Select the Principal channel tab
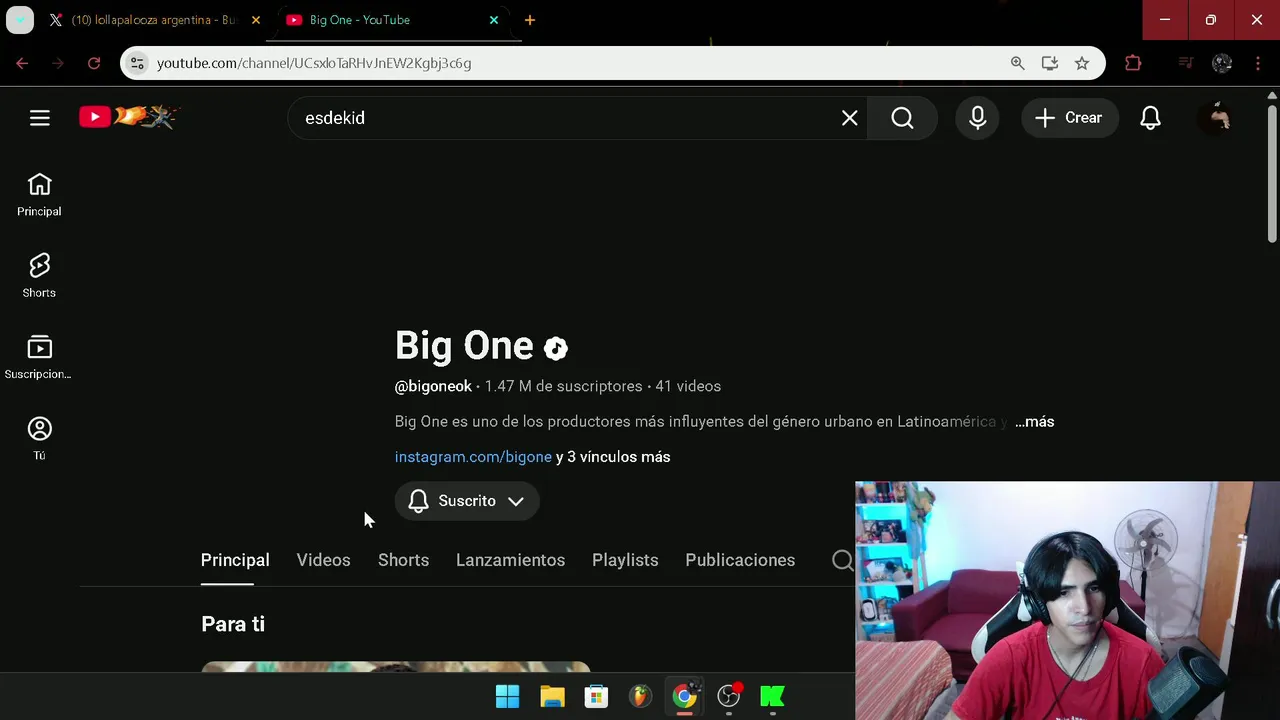The height and width of the screenshot is (720, 1280). point(235,560)
